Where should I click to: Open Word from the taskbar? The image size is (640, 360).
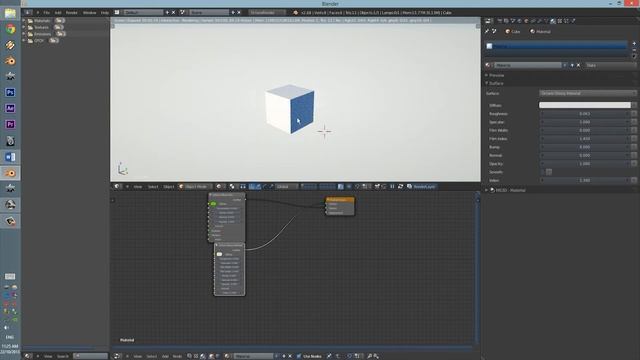point(10,157)
